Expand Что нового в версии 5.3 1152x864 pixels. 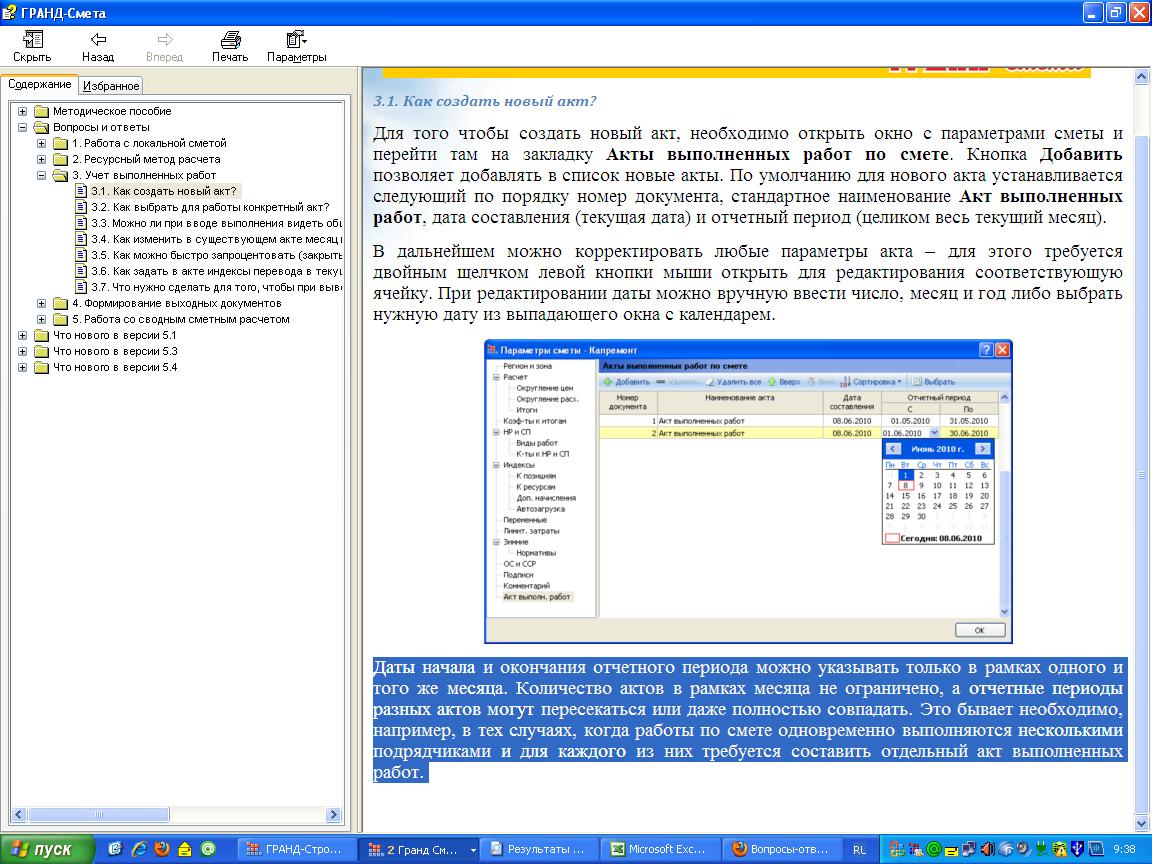tap(23, 351)
